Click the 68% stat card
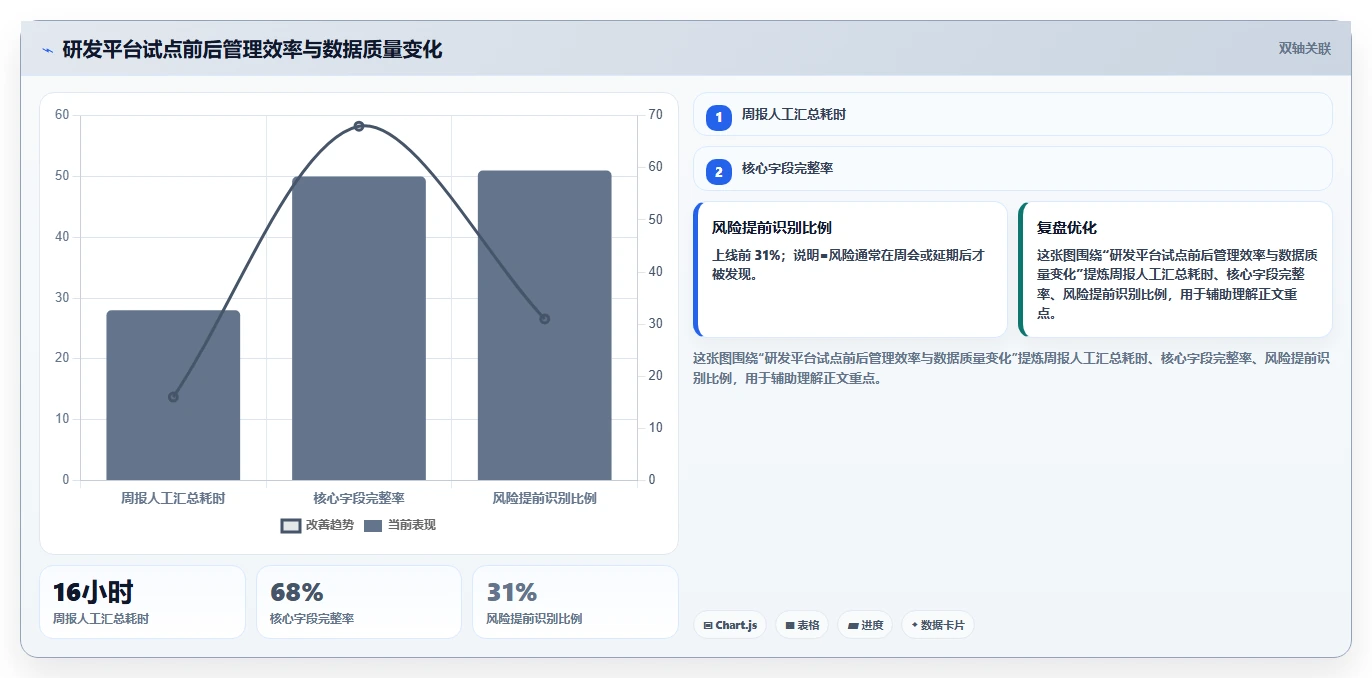The width and height of the screenshot is (1372, 678). pos(359,602)
